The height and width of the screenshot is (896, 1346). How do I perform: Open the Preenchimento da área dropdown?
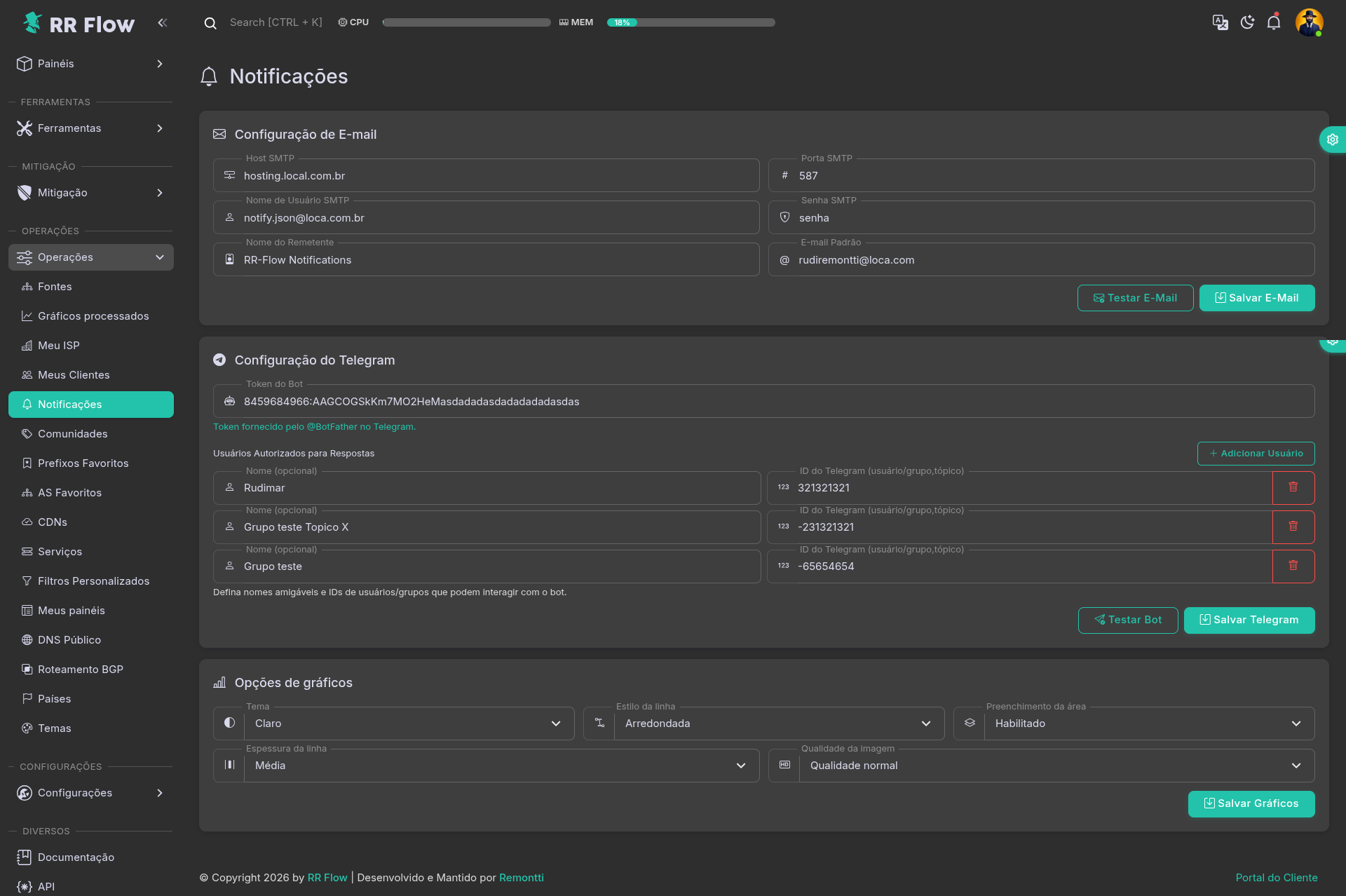pyautogui.click(x=1148, y=724)
